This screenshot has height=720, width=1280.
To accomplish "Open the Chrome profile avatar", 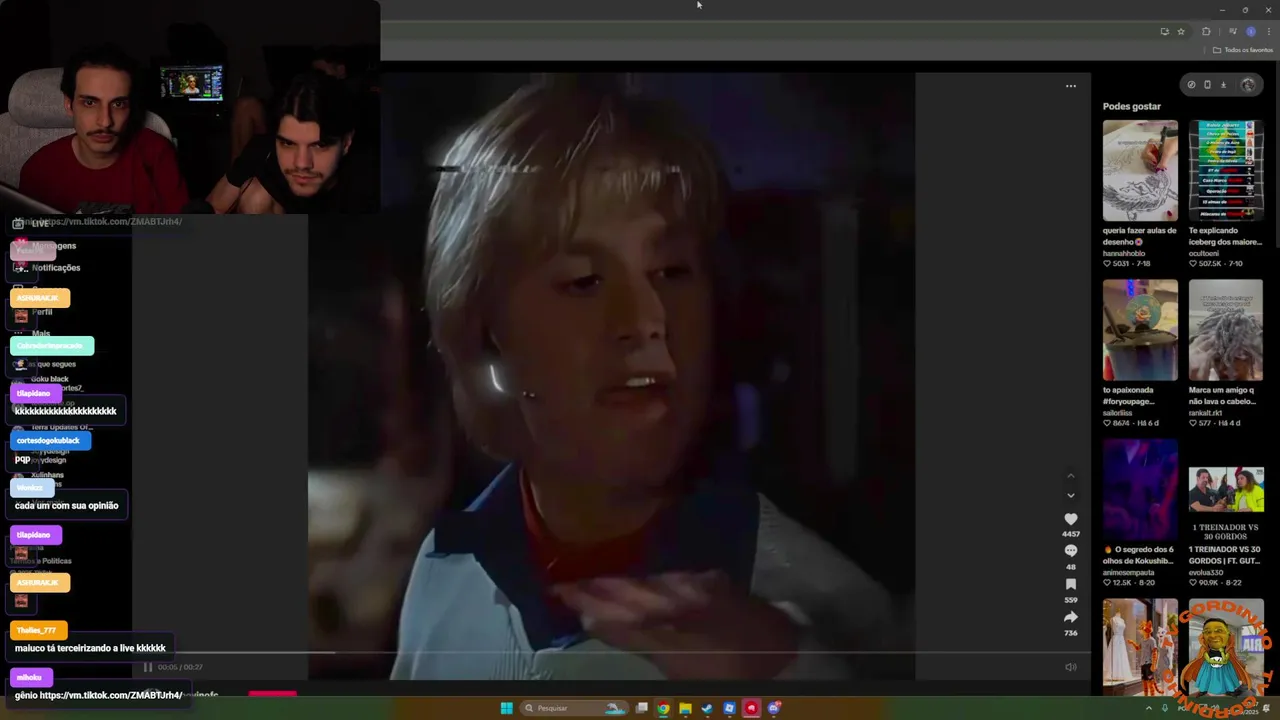I will coord(1250,31).
